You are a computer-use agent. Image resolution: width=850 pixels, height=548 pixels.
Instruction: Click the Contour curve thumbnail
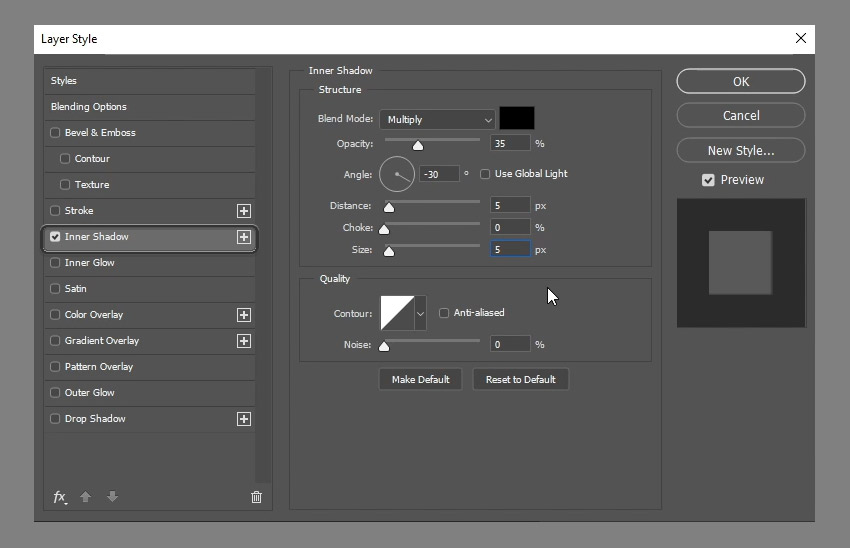(x=397, y=313)
